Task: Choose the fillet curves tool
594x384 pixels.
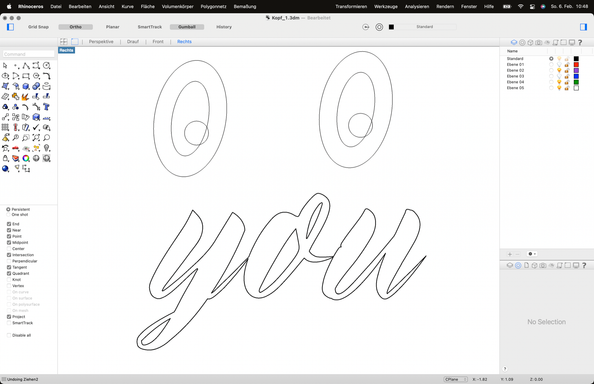Action: pyautogui.click(x=46, y=76)
